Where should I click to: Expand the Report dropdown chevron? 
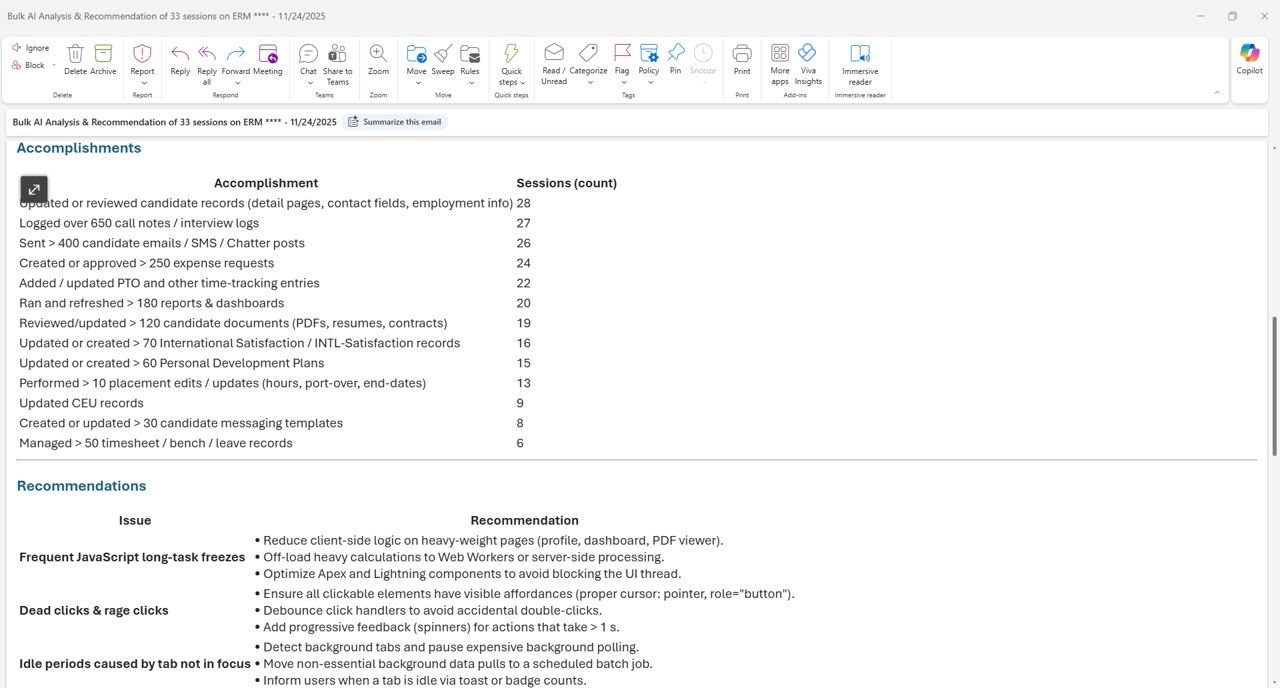(142, 83)
